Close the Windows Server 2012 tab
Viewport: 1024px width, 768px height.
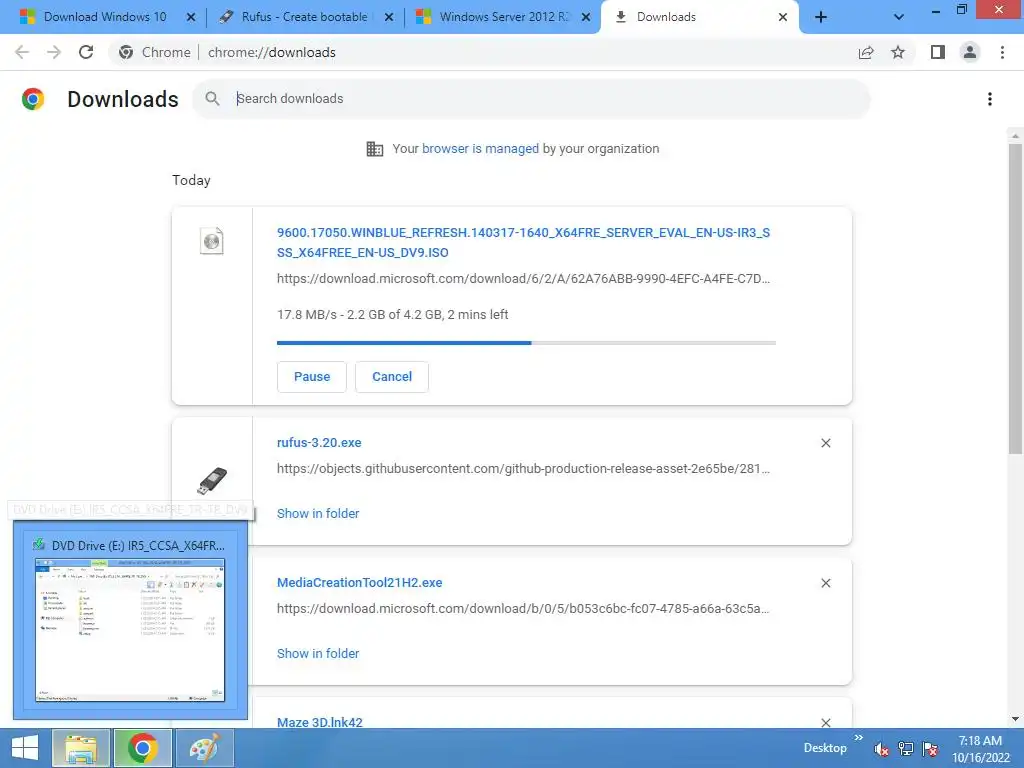(586, 17)
